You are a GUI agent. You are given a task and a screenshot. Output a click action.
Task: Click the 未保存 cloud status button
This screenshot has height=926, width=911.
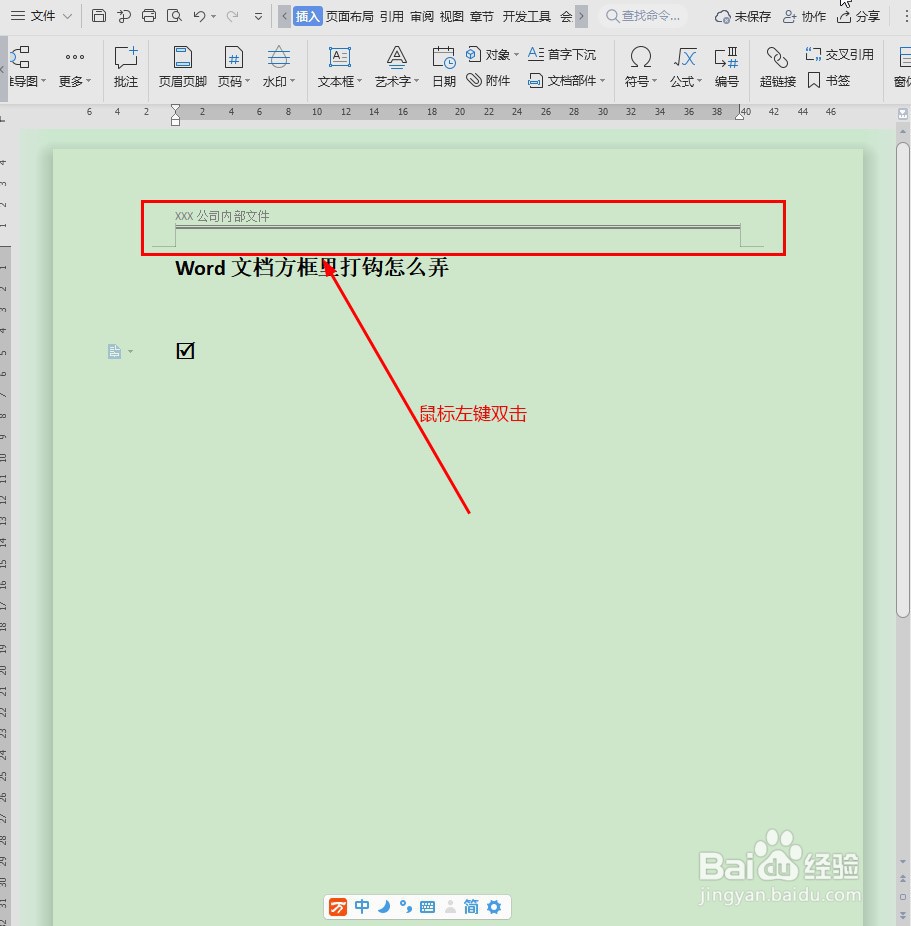(x=743, y=17)
